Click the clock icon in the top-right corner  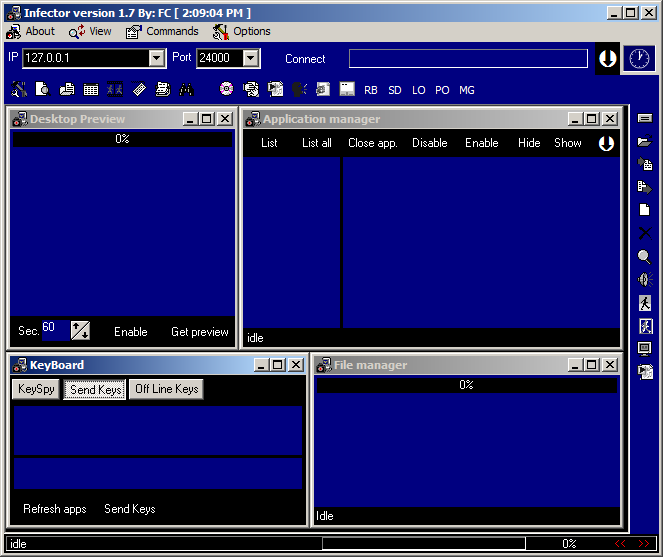click(x=637, y=59)
